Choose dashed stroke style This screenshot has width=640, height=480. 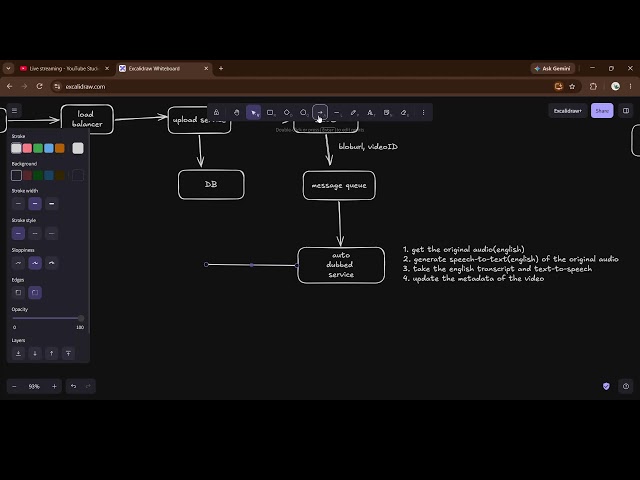(35, 233)
